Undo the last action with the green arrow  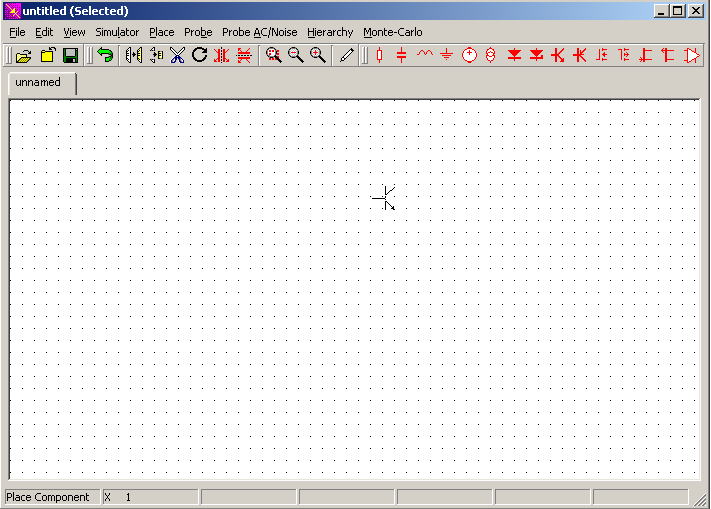pos(105,55)
